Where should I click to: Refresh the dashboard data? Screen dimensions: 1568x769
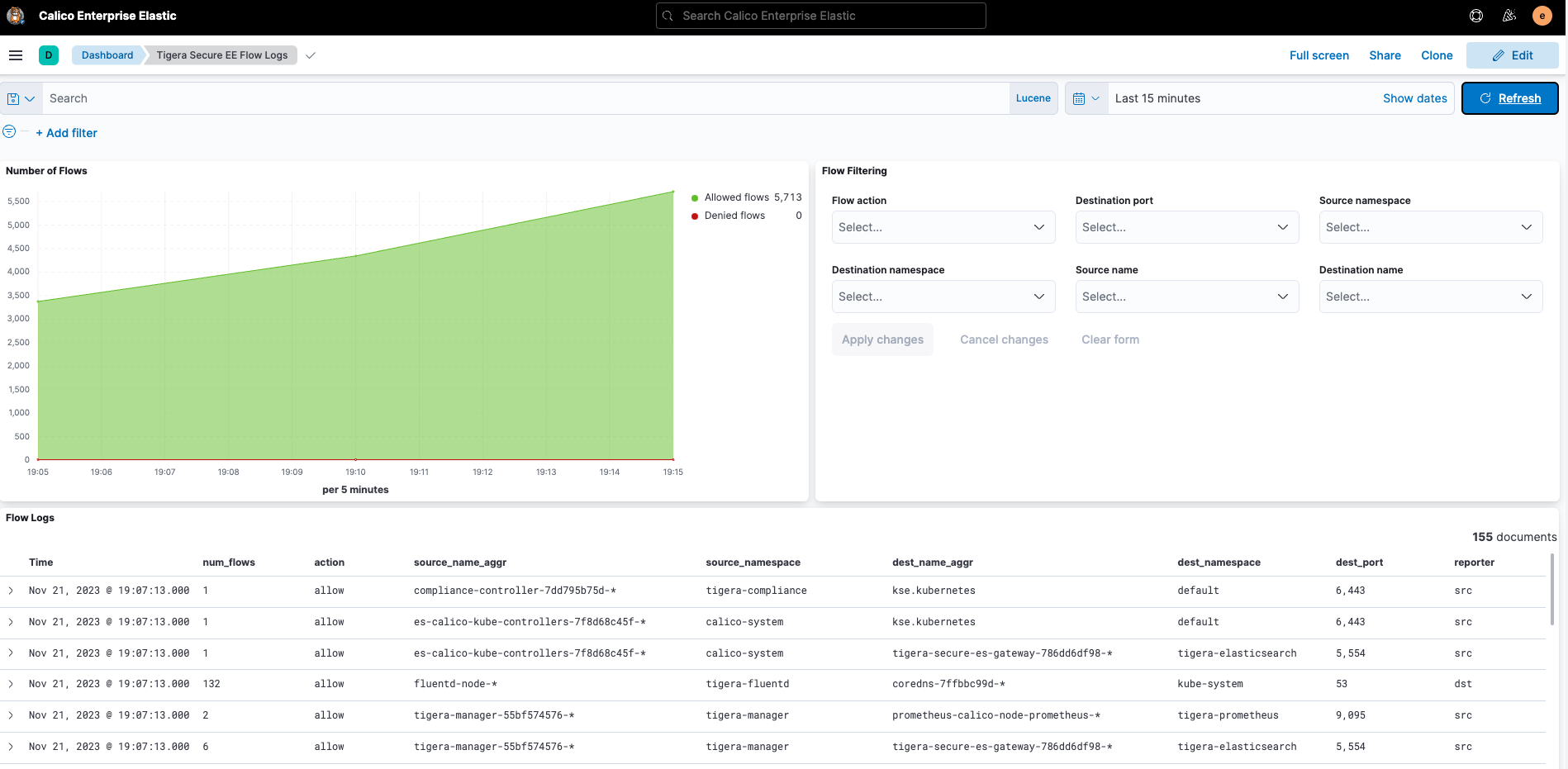(x=1510, y=98)
